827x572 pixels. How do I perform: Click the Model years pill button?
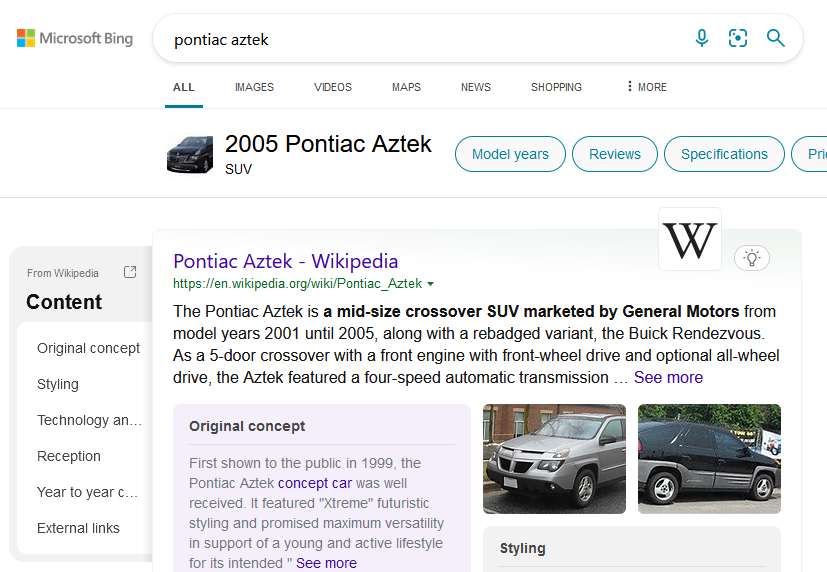point(510,154)
